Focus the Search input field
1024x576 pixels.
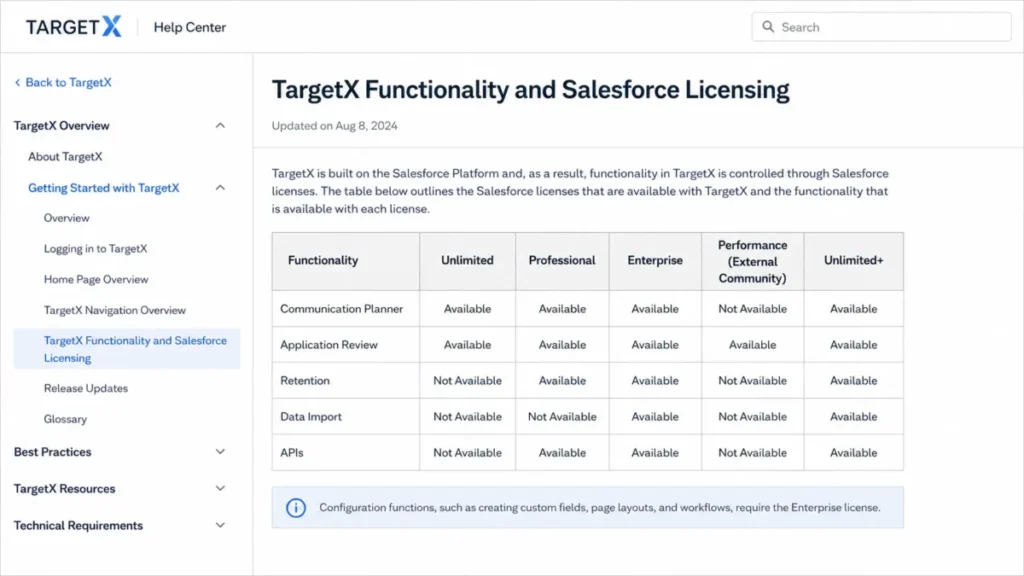click(x=881, y=27)
